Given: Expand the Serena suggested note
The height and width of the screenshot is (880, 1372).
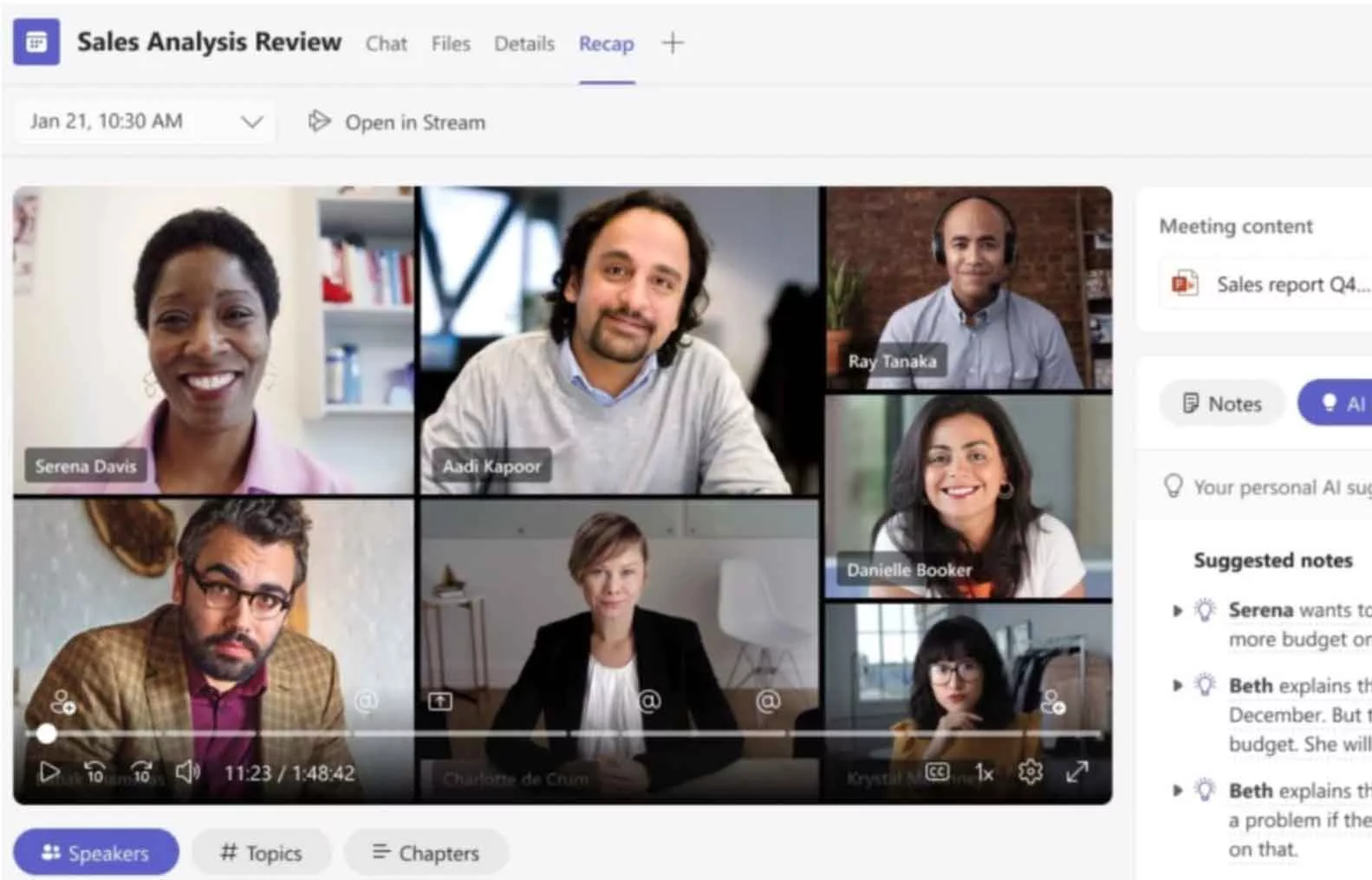Looking at the screenshot, I should (x=1177, y=610).
